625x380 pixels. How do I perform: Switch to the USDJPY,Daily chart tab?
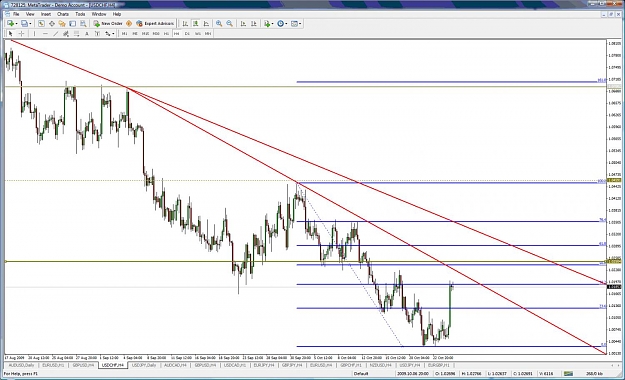[x=144, y=365]
